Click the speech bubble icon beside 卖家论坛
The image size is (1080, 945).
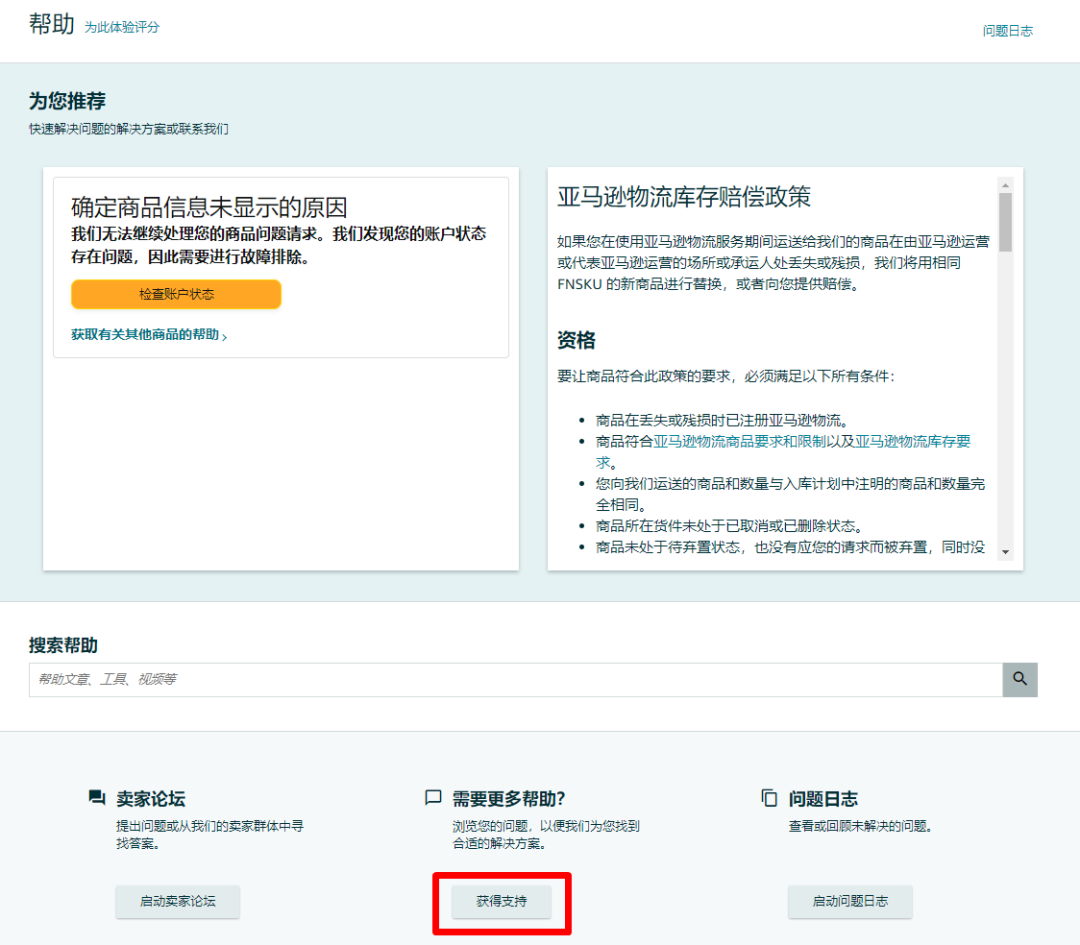96,797
